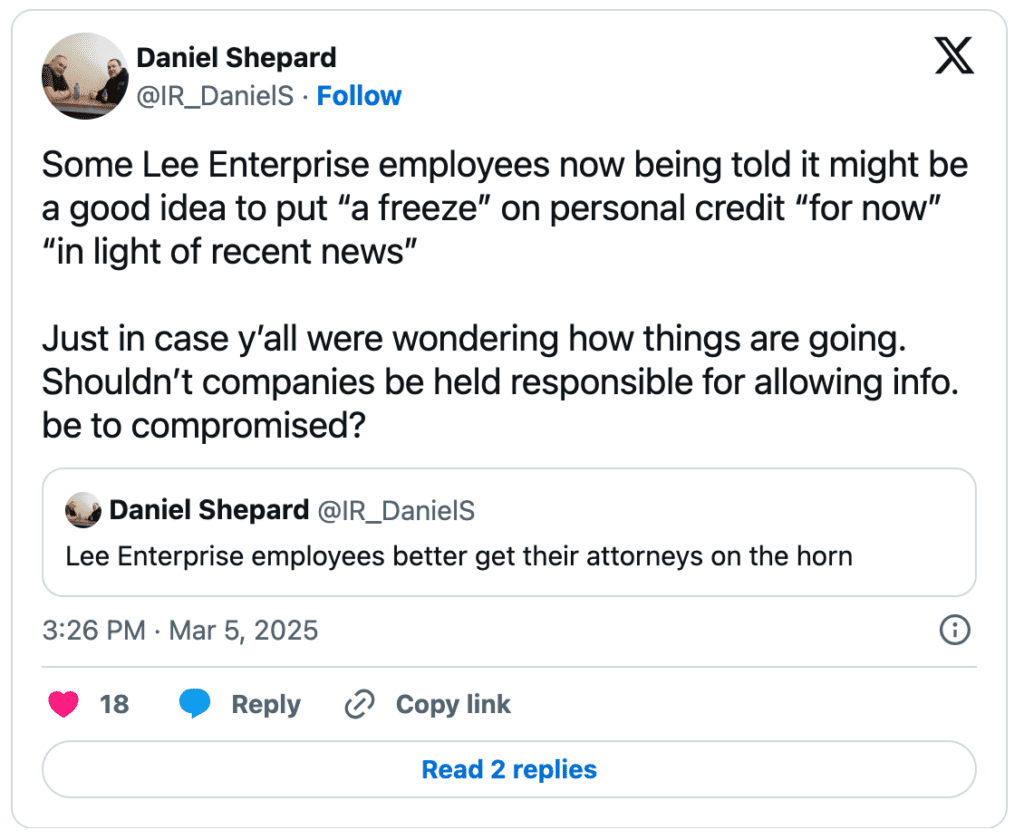Open the tweet info circle icon
Screen dimensions: 1024x839
(955, 630)
